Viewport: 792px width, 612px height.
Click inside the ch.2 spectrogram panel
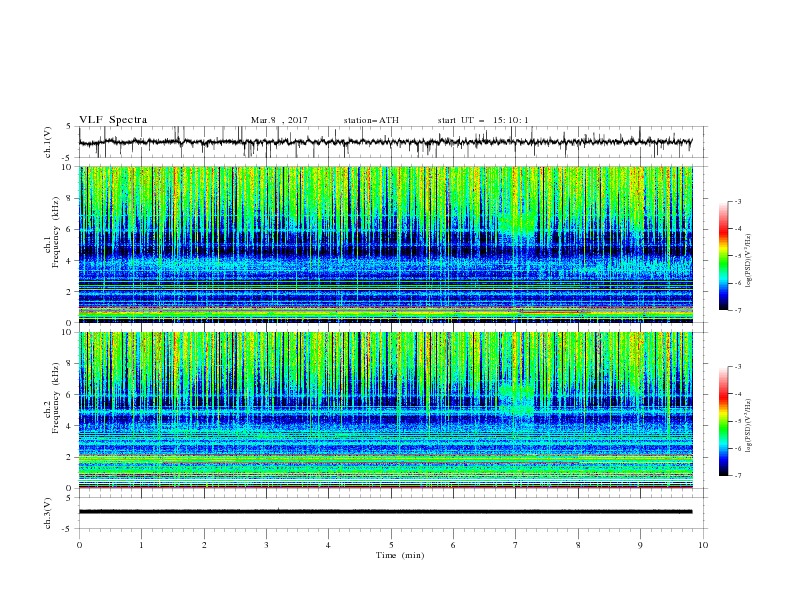(386, 410)
